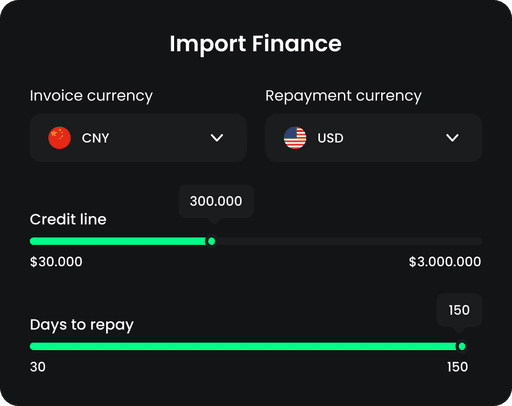This screenshot has width=512, height=406.
Task: Click the Credit line slider handle
Action: pyautogui.click(x=211, y=241)
